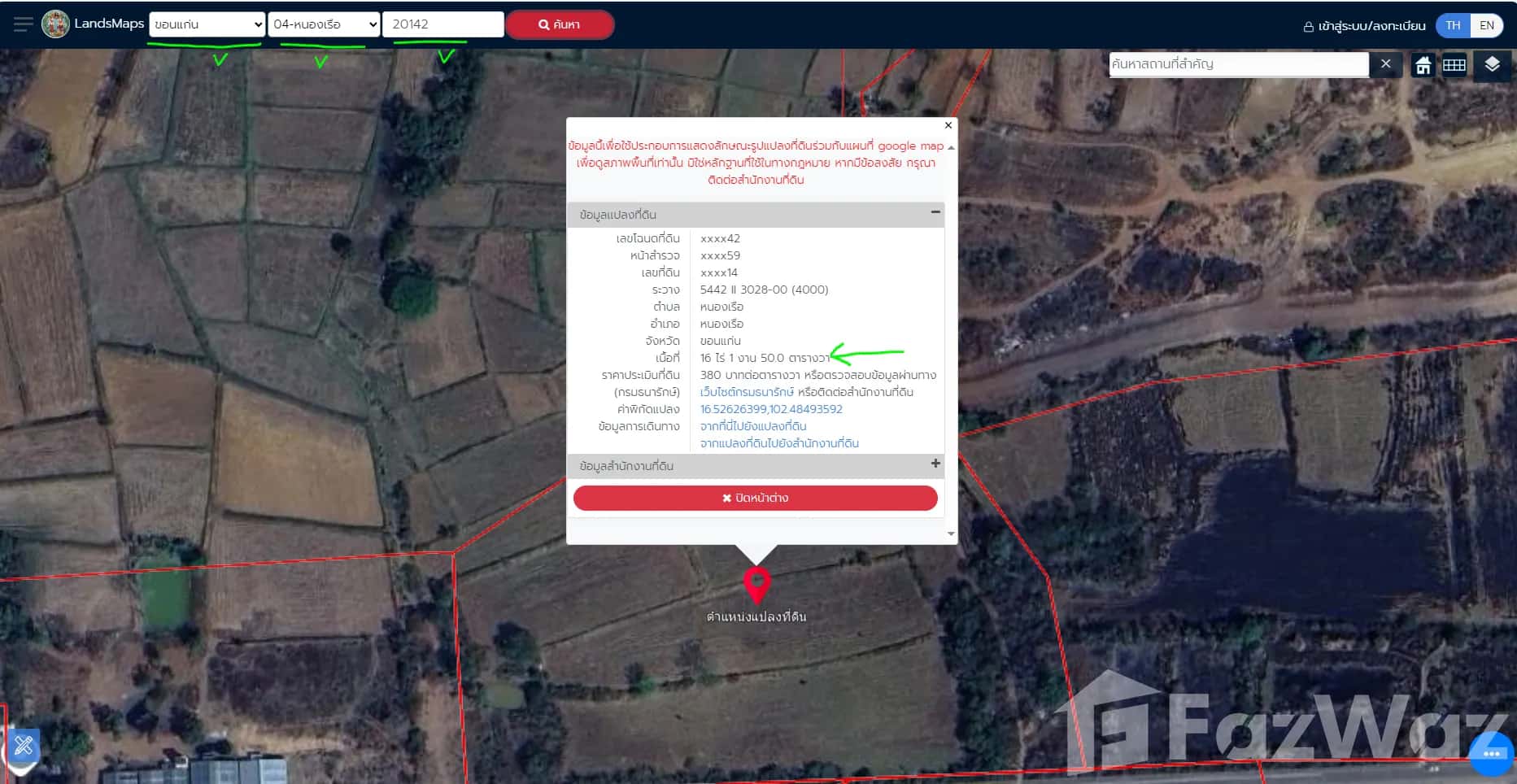1517x784 pixels.
Task: Close the info popup via the top-right X
Action: click(x=948, y=125)
